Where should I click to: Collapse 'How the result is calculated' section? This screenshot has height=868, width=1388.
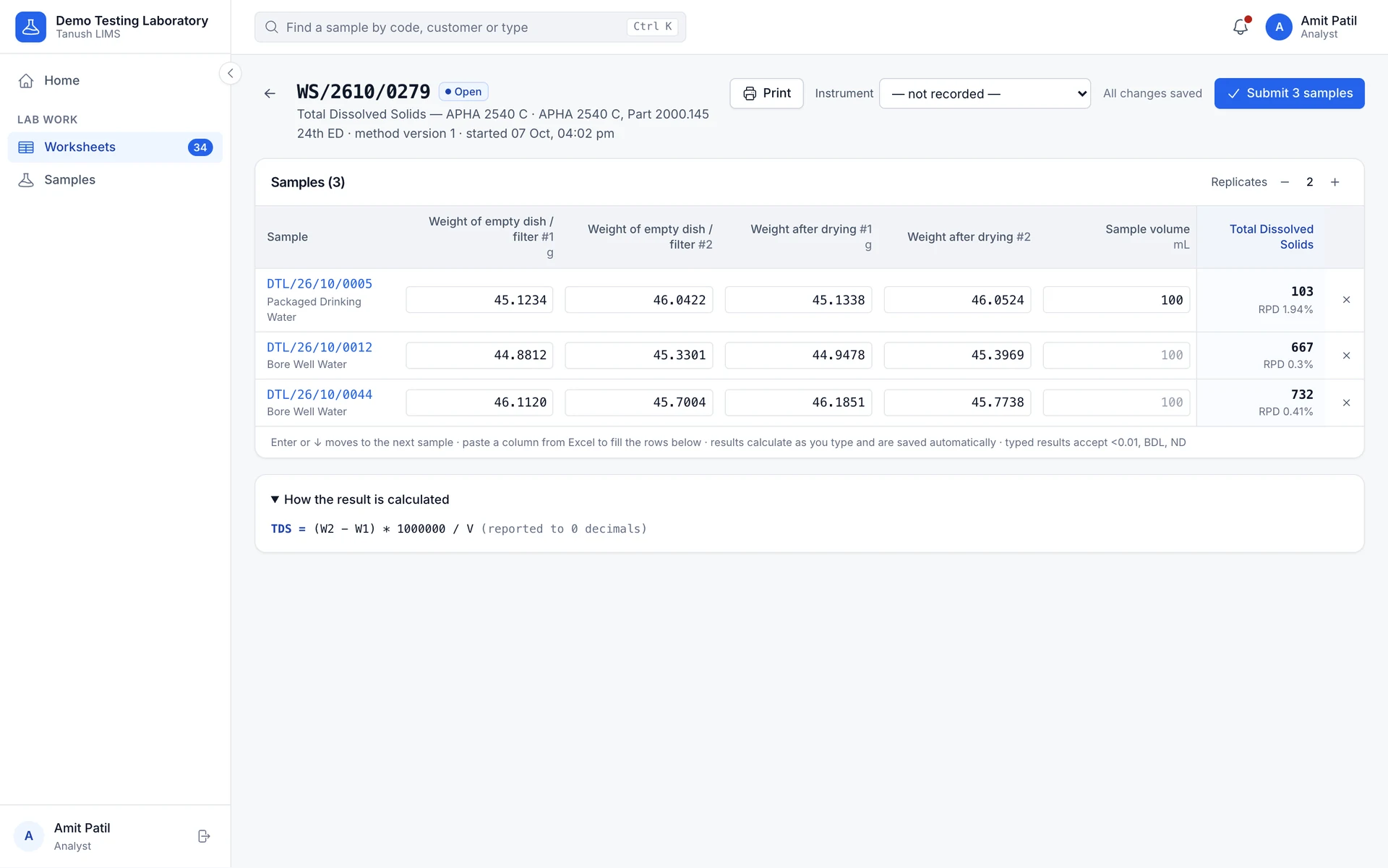click(360, 499)
